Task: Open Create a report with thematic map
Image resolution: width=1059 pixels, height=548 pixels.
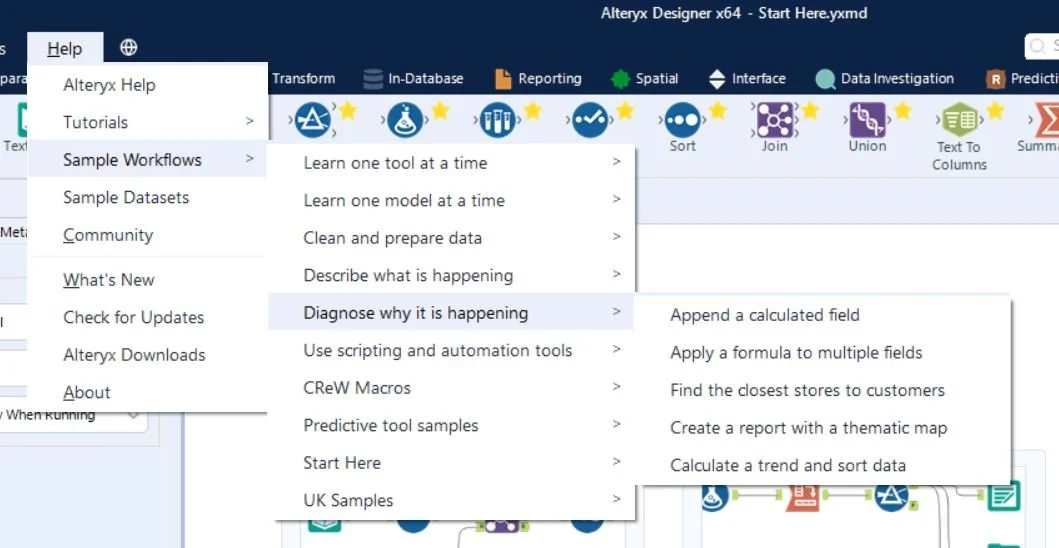Action: [823, 428]
